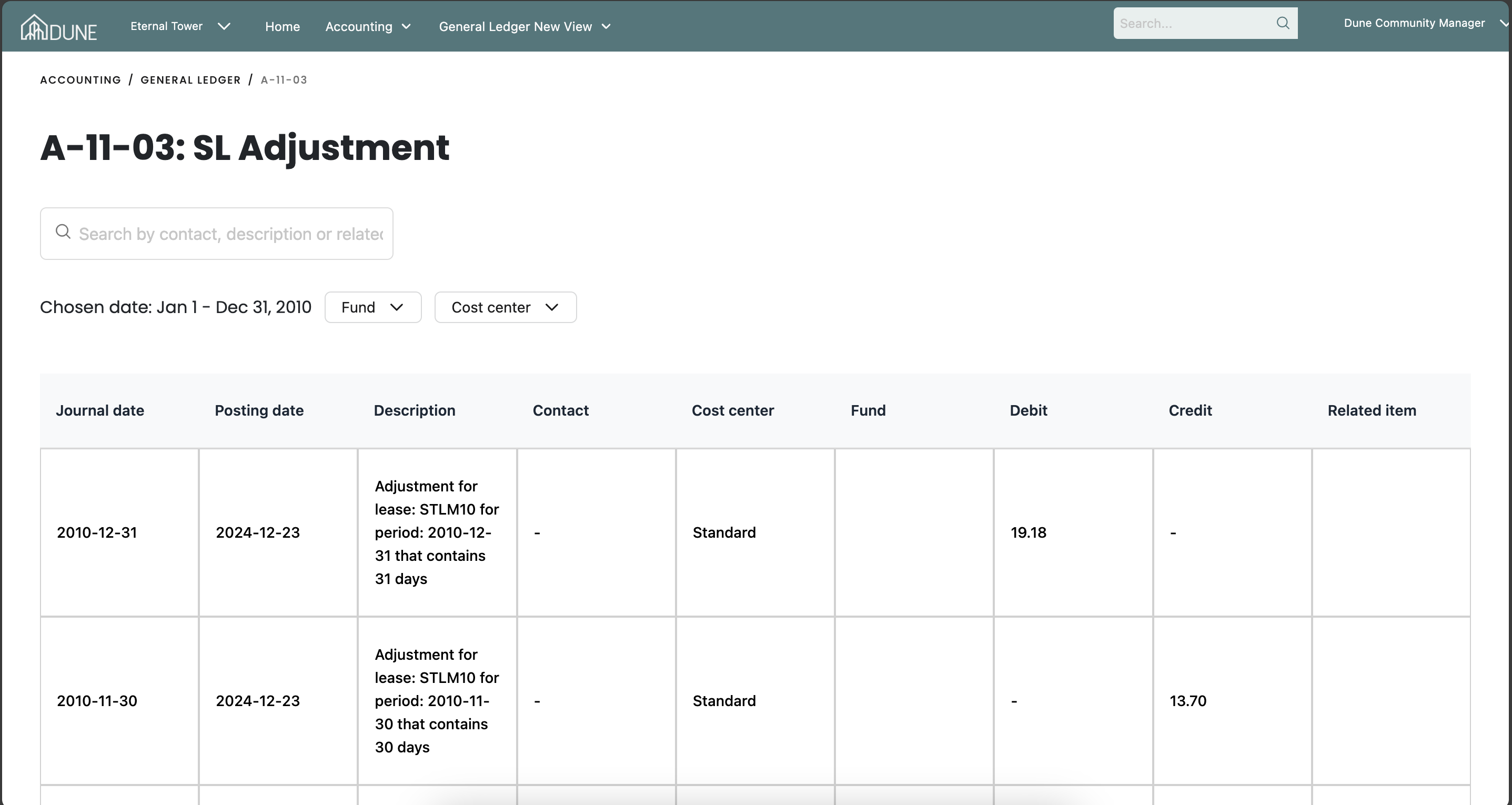Viewport: 1512px width, 805px height.
Task: Expand the Eternal Tower chevron
Action: pyautogui.click(x=224, y=26)
